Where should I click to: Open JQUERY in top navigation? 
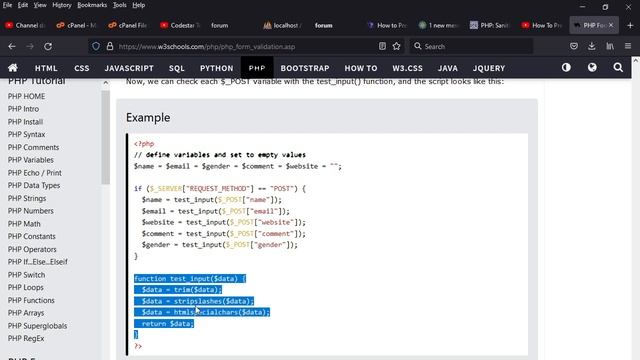pos(489,68)
